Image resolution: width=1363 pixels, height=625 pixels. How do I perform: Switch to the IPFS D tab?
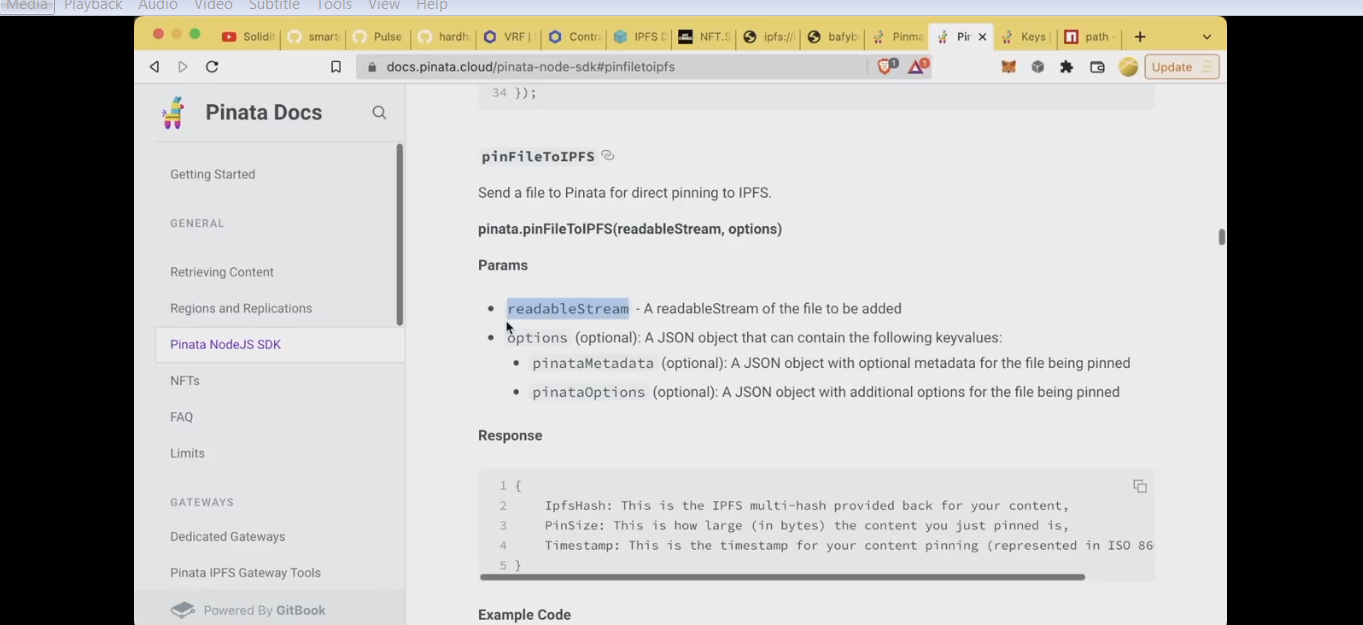639,37
